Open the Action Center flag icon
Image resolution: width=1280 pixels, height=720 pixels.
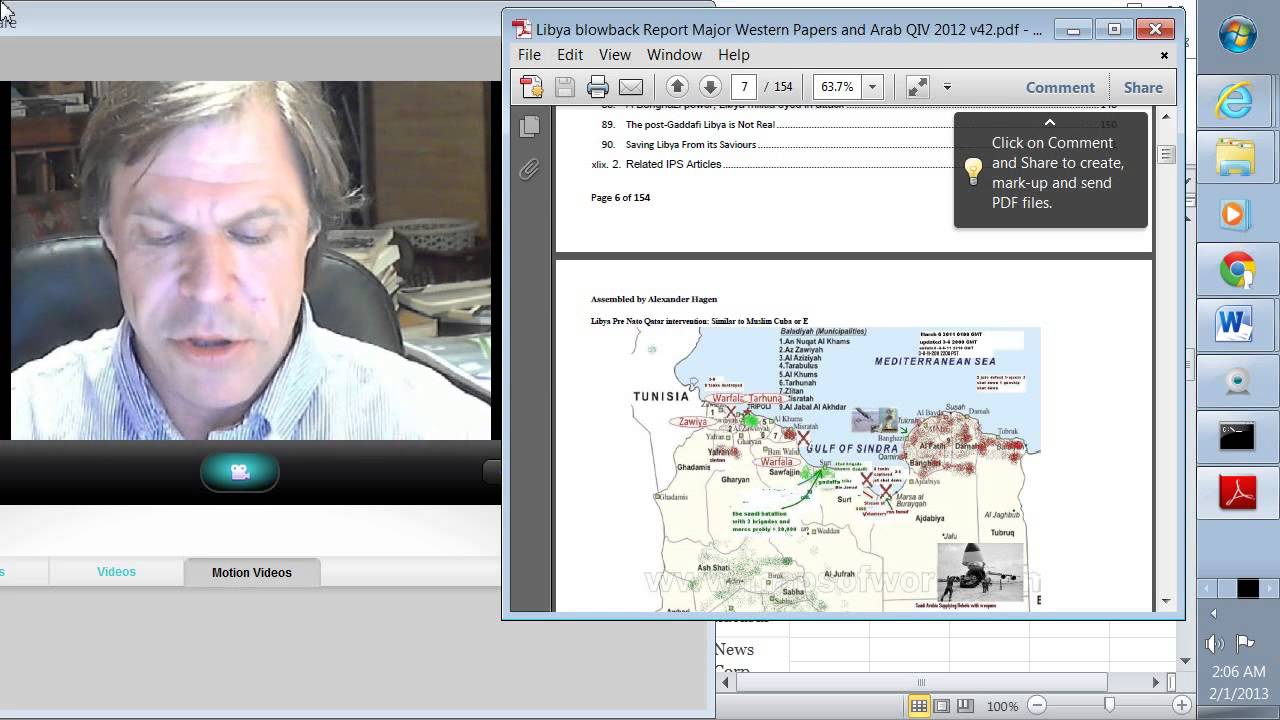(1245, 643)
